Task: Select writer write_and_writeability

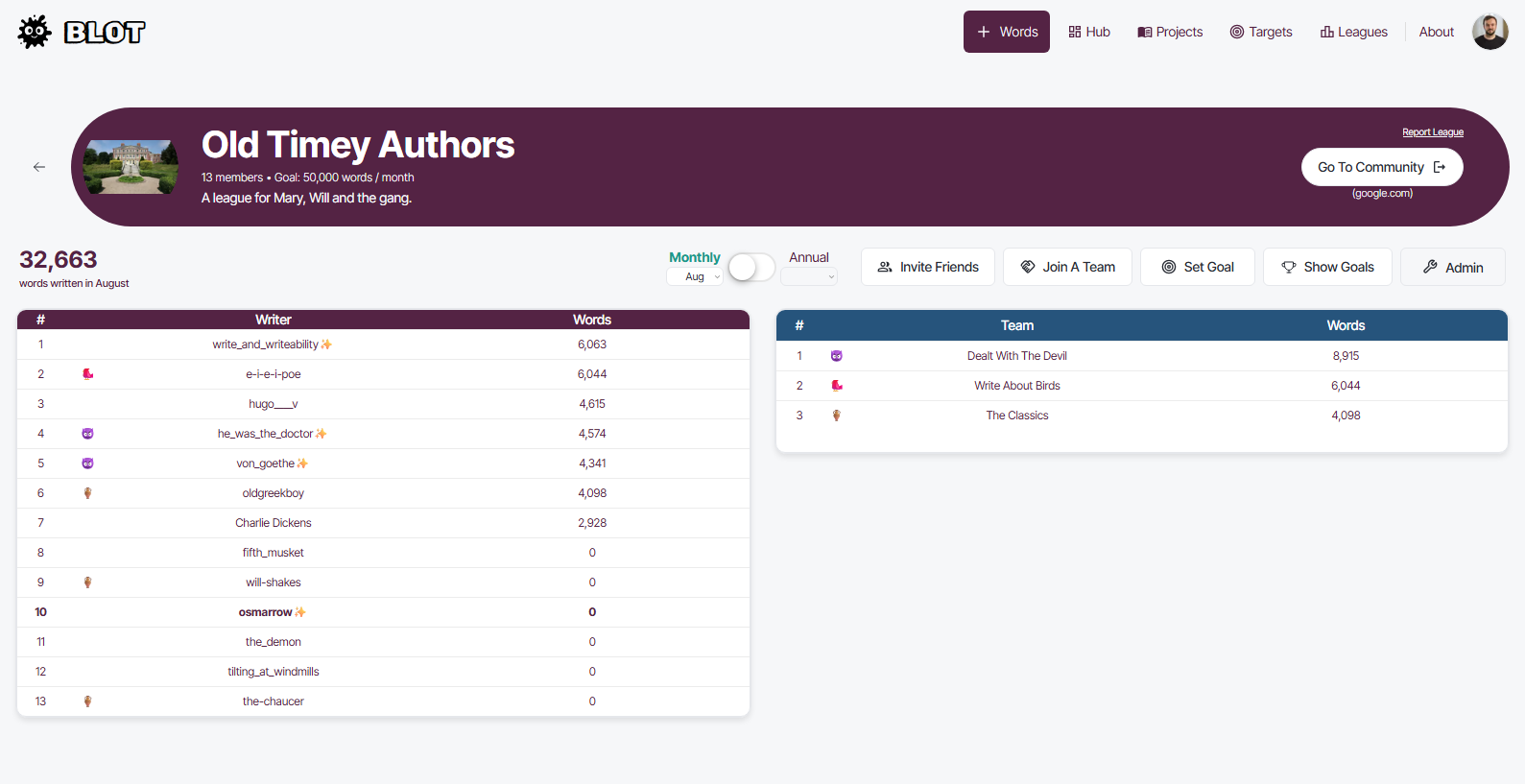Action: pos(266,344)
